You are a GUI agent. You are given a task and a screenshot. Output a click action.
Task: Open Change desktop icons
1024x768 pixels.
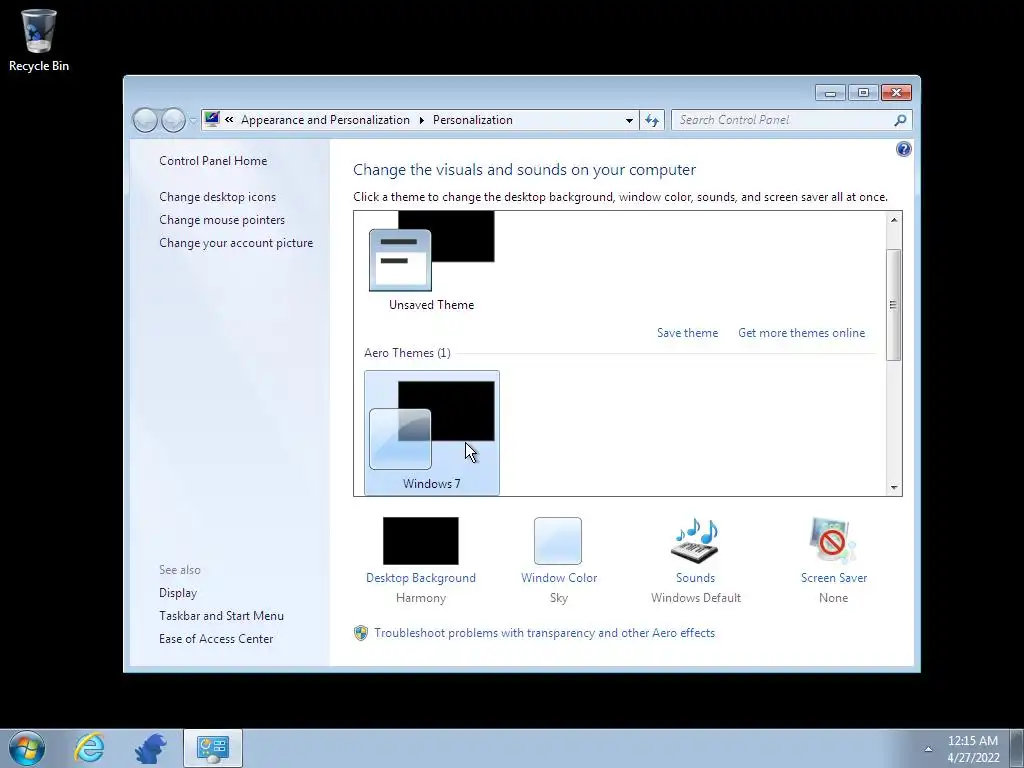tap(217, 197)
